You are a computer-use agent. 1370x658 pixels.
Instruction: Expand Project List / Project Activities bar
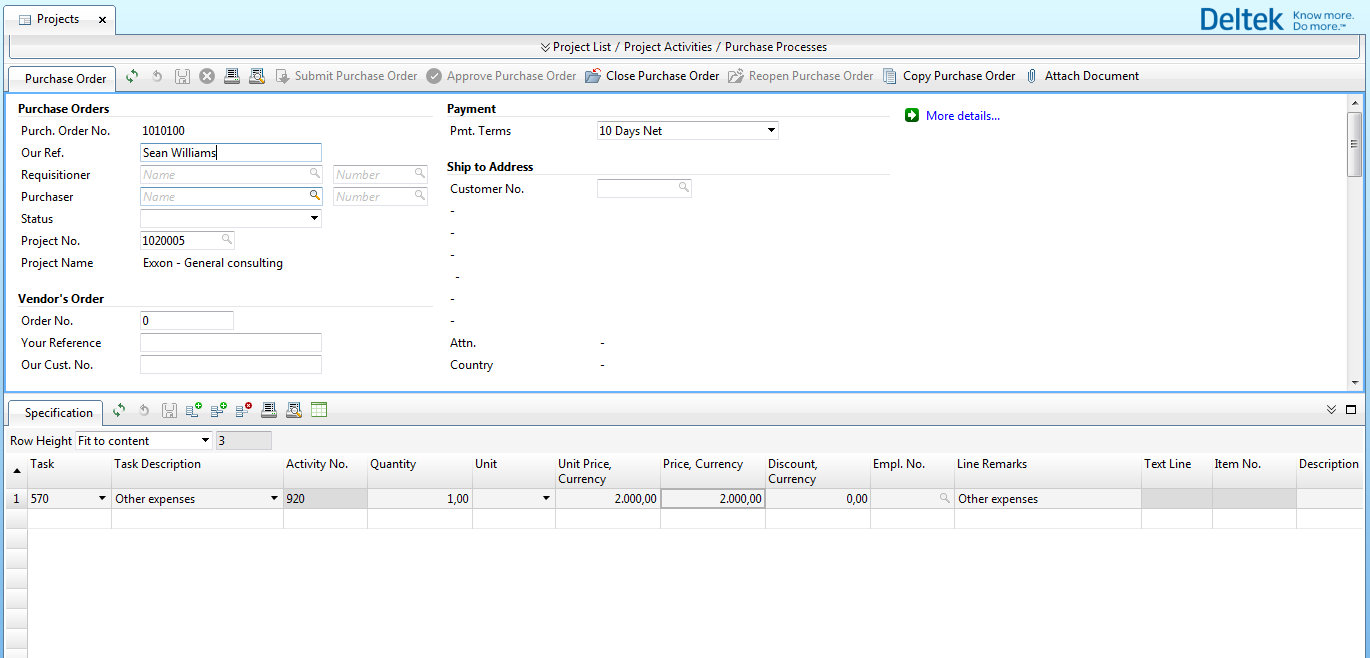coord(684,47)
